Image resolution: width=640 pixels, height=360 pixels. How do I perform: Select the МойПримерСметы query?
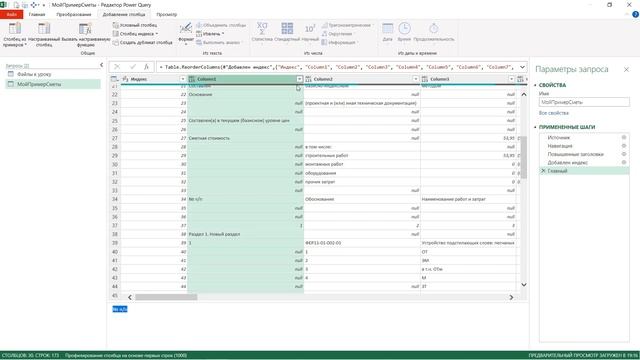pos(53,84)
